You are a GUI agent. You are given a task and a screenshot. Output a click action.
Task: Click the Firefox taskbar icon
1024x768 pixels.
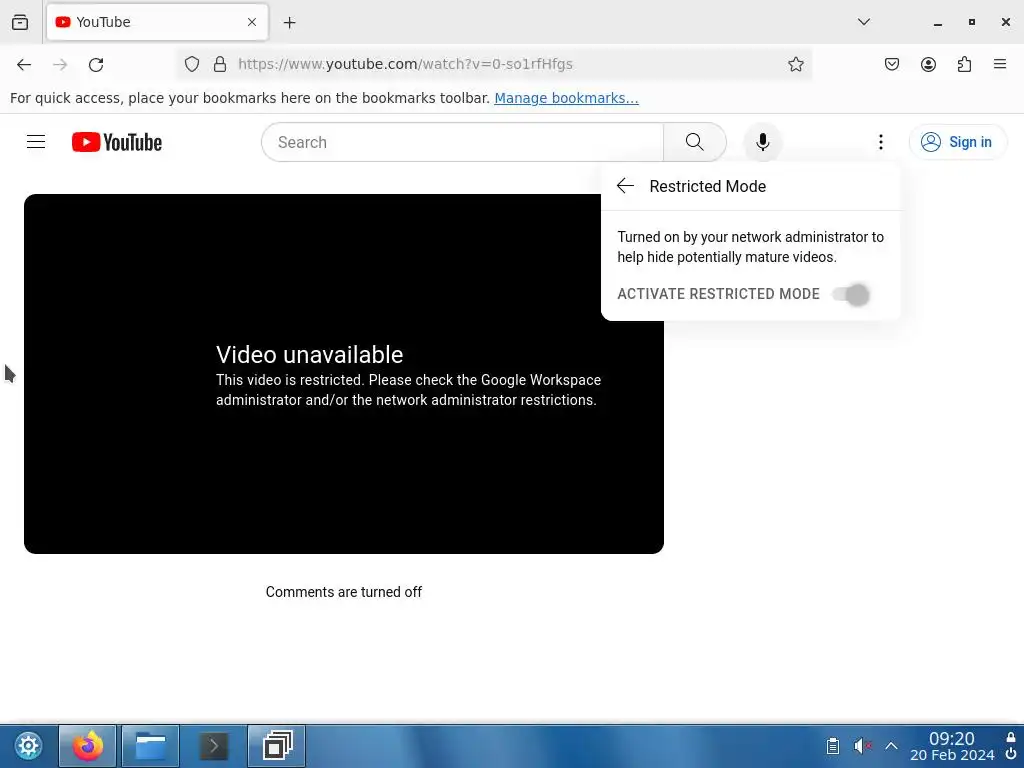tap(88, 746)
